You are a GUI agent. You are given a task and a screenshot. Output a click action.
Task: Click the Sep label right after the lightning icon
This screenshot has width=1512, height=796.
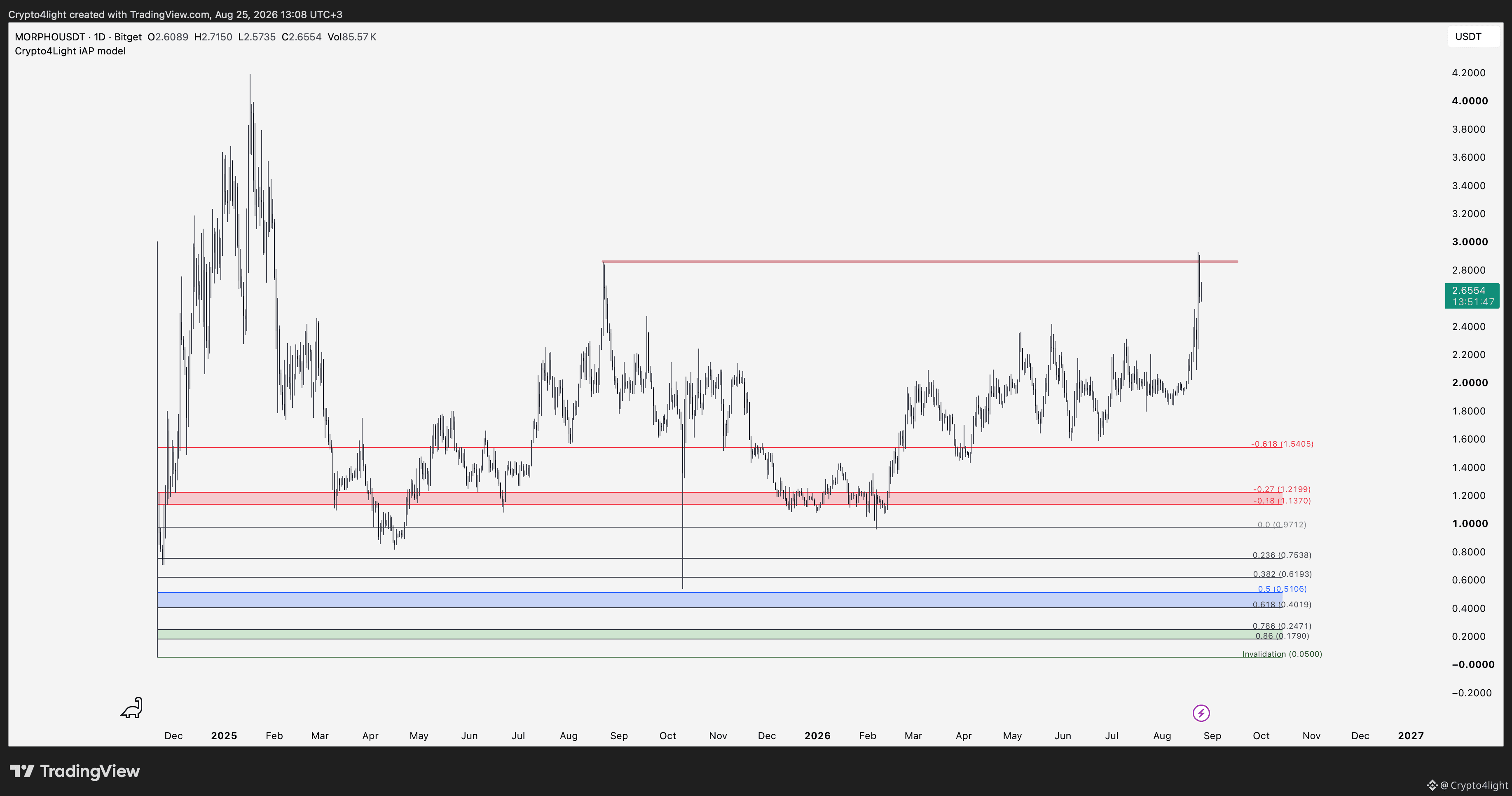pos(1212,735)
